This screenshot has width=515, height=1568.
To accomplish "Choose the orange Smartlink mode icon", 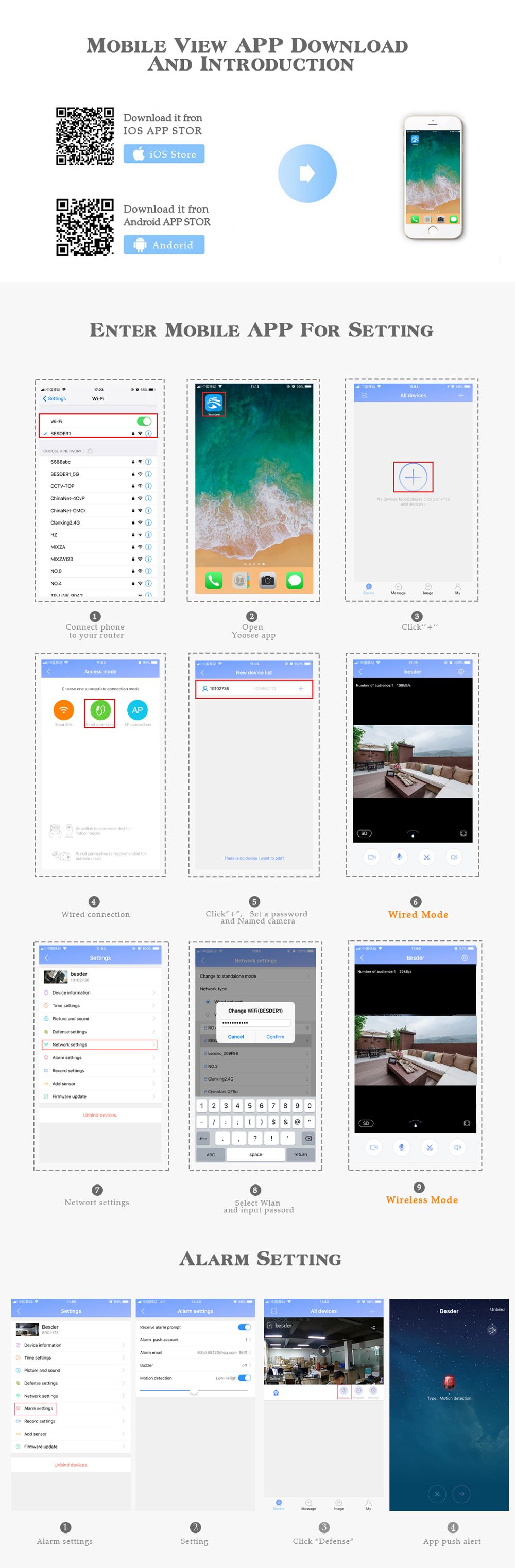I will (x=63, y=710).
